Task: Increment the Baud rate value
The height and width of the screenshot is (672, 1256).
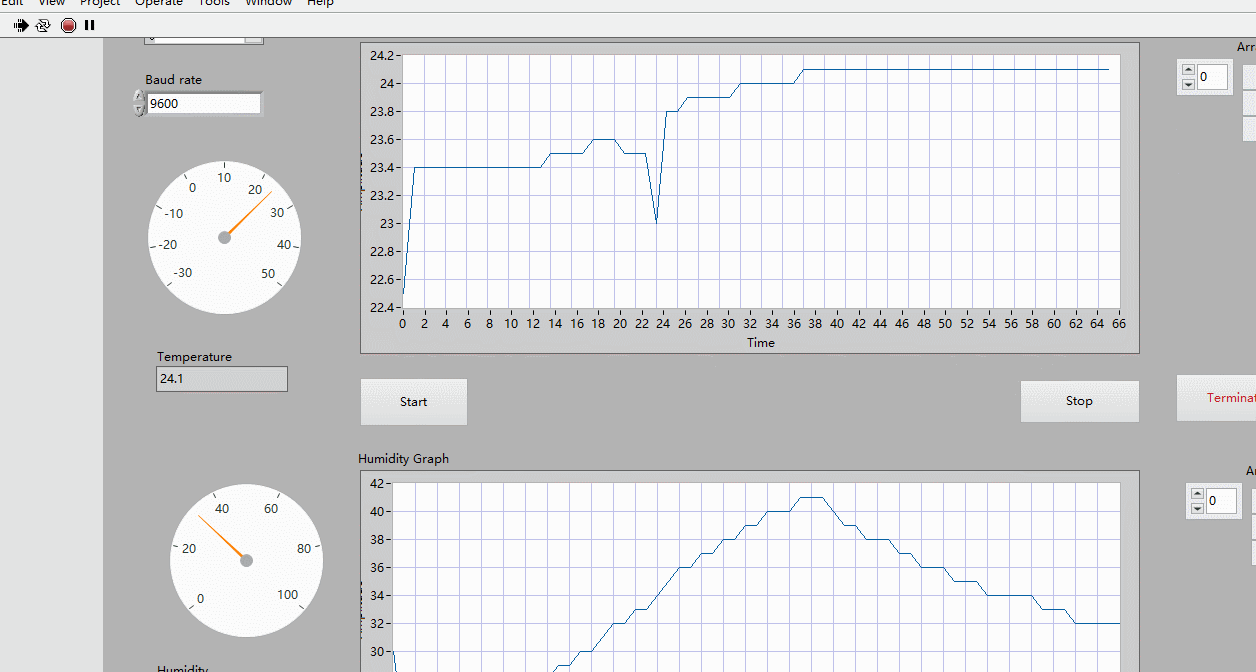Action: 139,97
